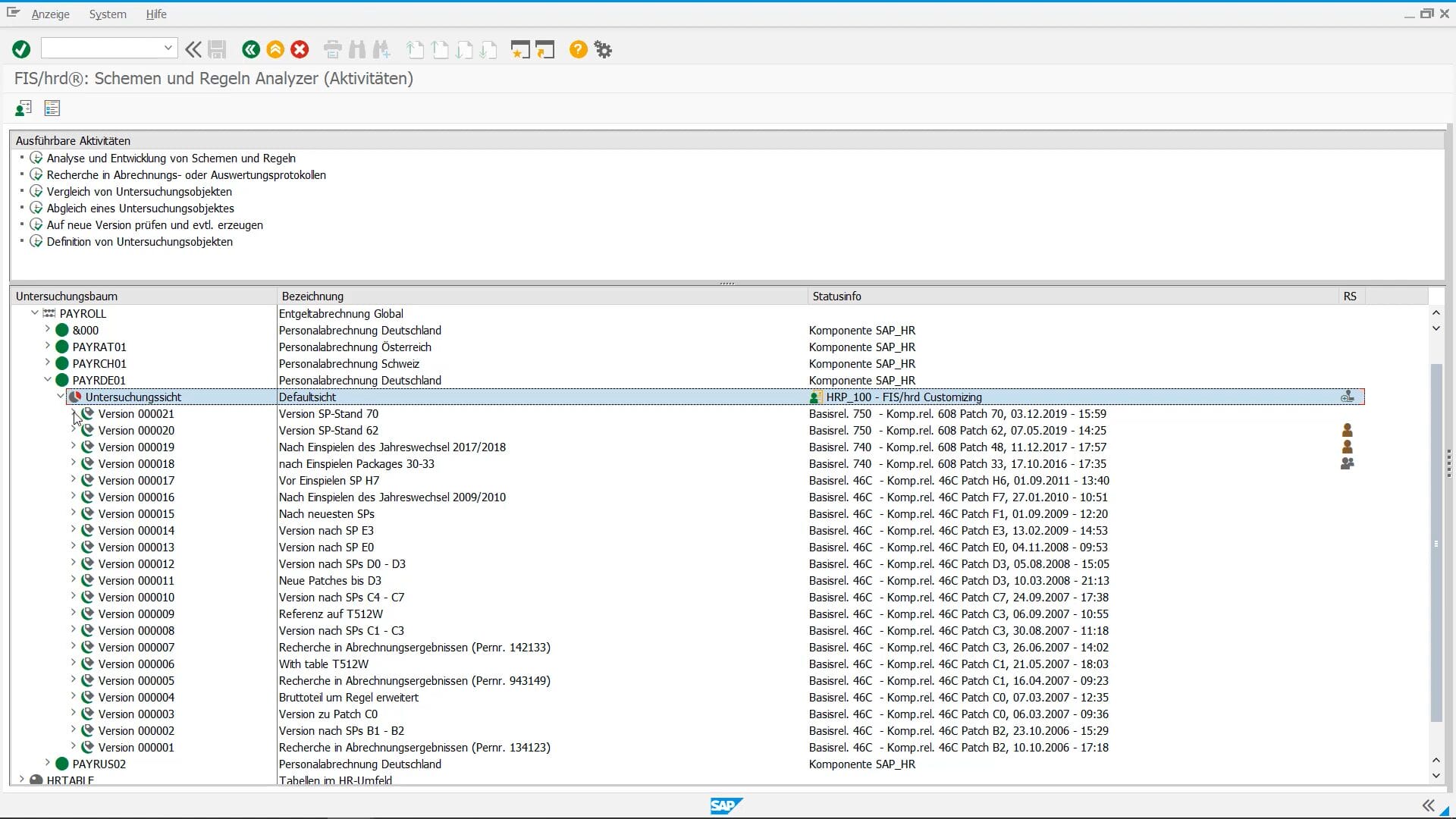Collapse the Untersuchungssicht node
The image size is (1456, 819).
coord(61,396)
